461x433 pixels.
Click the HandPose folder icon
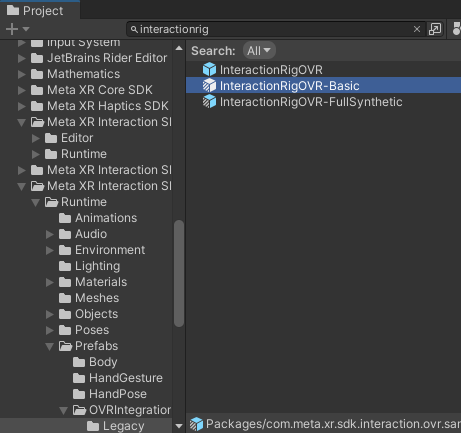click(79, 394)
